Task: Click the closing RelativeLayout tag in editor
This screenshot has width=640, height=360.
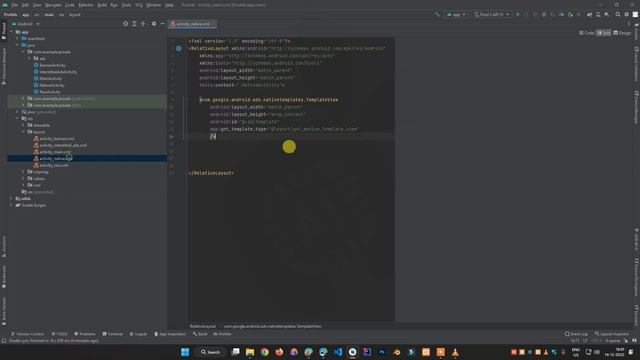Action: point(211,173)
